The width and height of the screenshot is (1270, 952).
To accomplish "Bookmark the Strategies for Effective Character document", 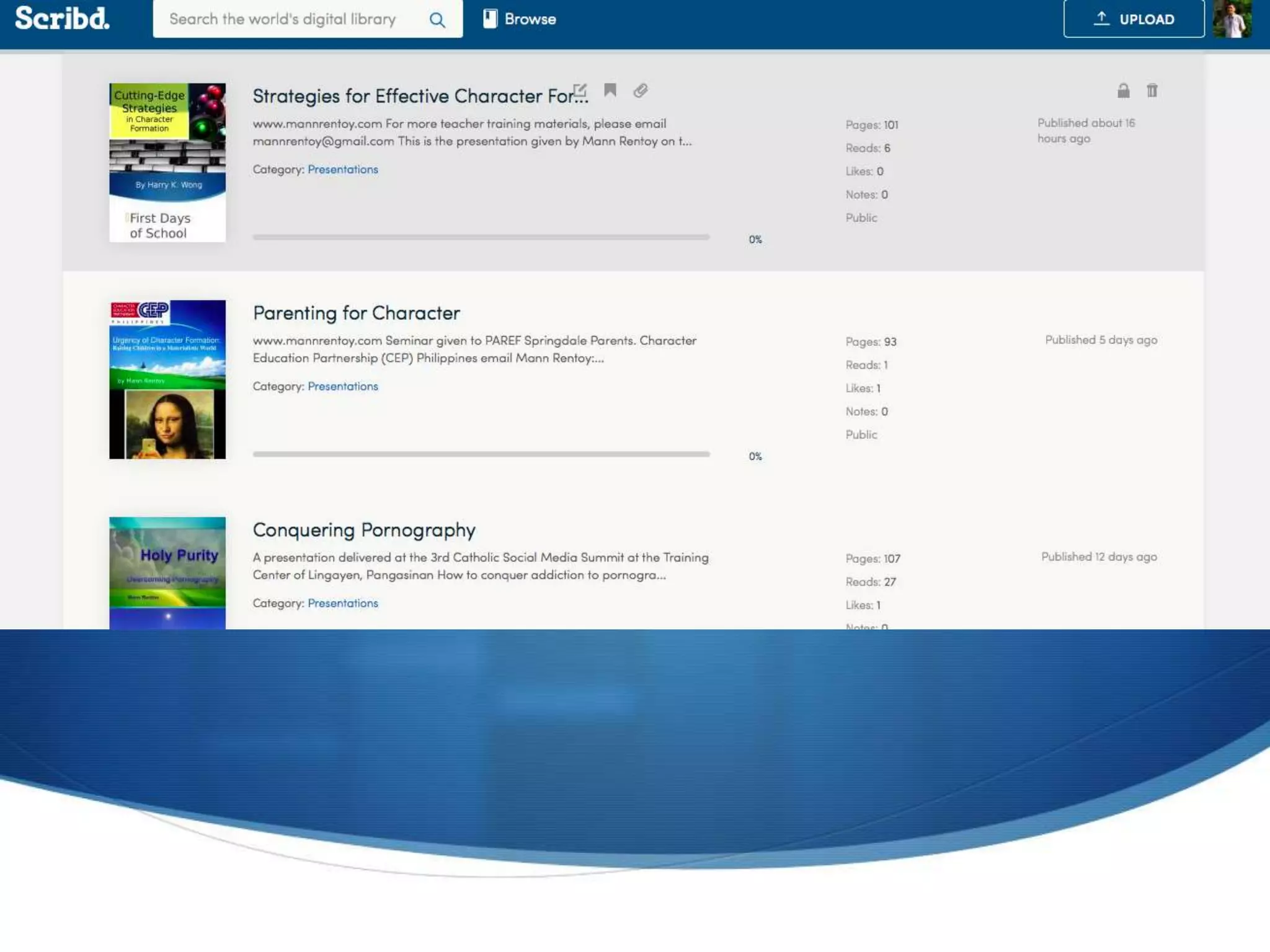I will 610,90.
